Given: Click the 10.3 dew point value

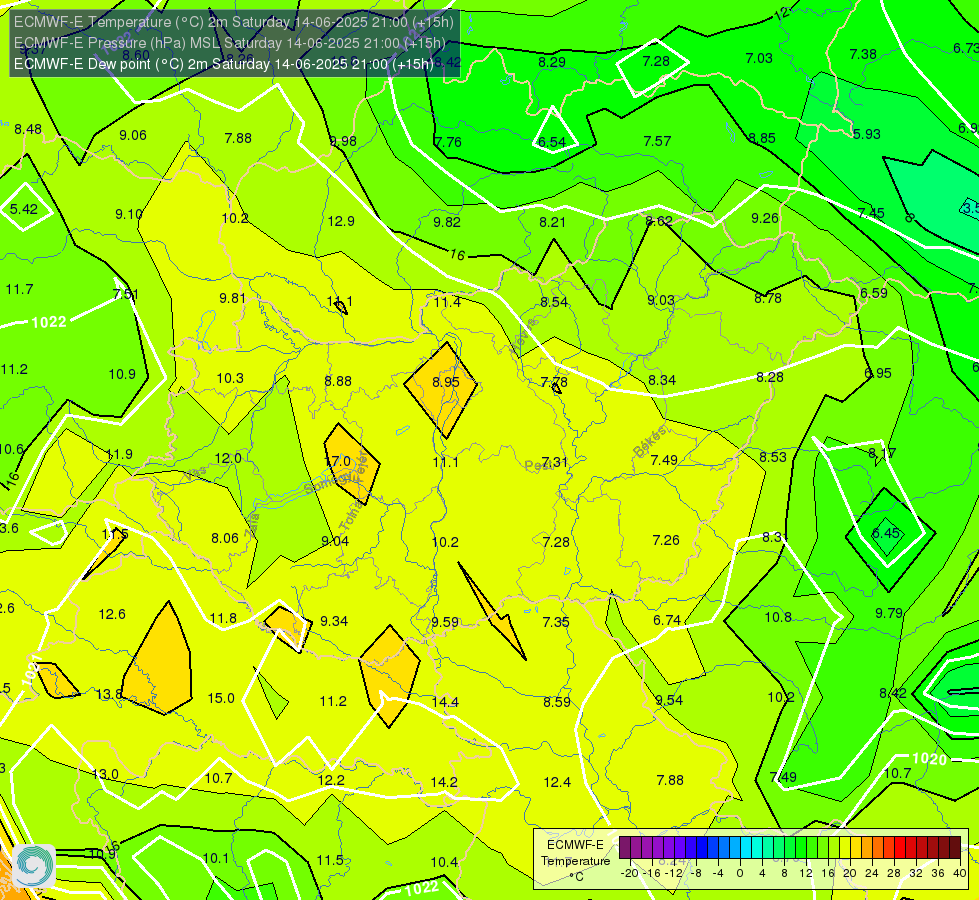Looking at the screenshot, I should pyautogui.click(x=230, y=378).
